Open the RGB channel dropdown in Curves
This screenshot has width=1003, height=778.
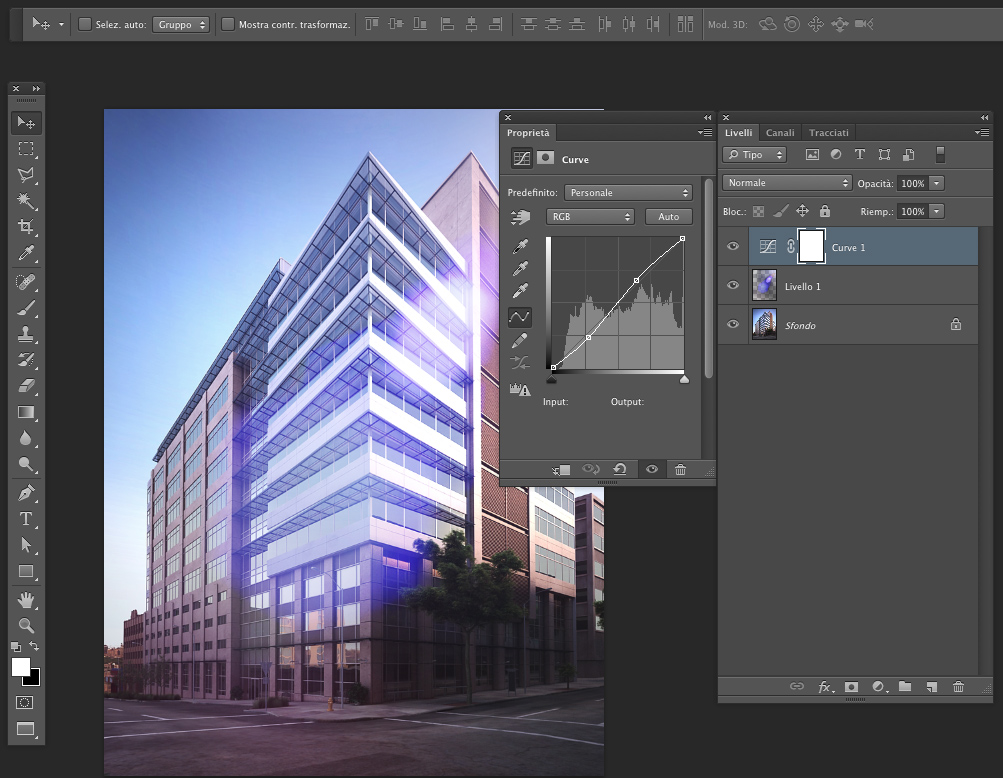click(x=590, y=216)
